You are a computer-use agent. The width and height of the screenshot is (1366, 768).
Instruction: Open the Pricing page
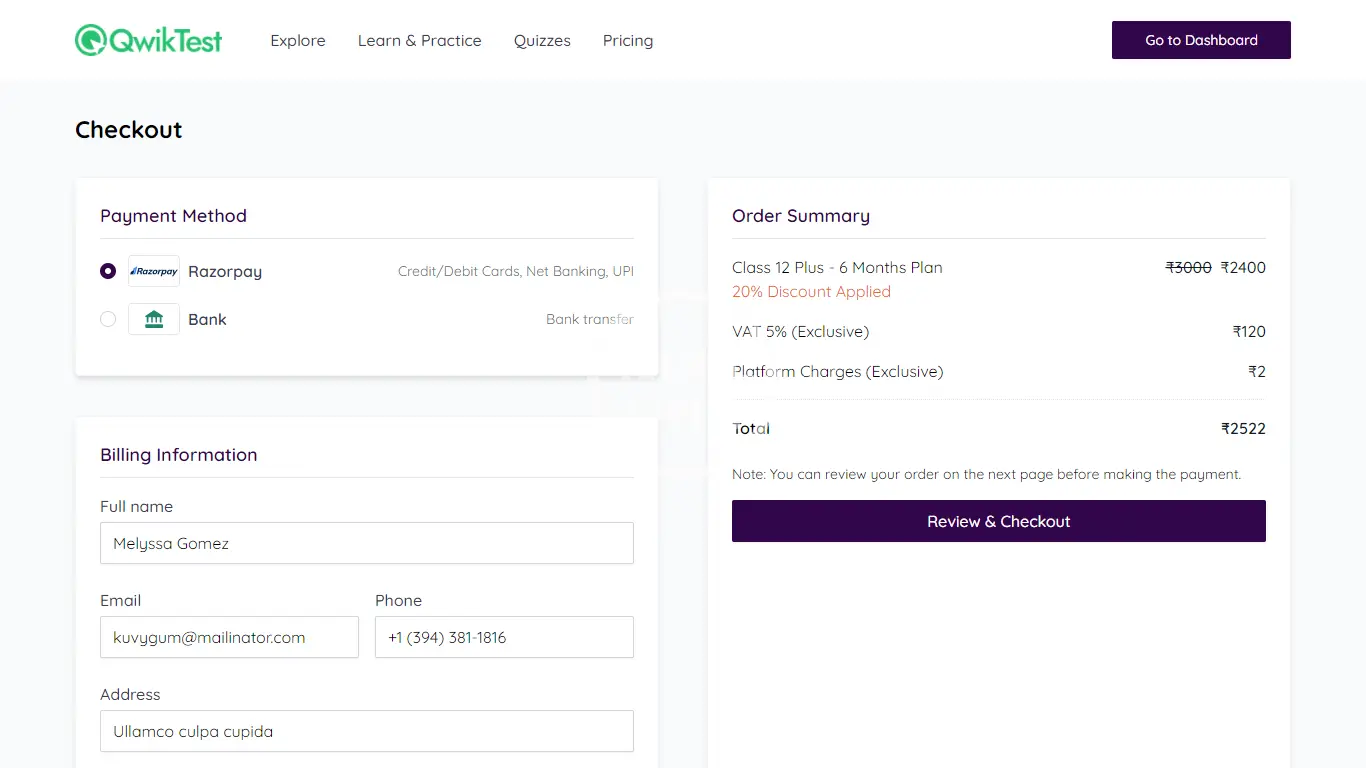tap(628, 40)
